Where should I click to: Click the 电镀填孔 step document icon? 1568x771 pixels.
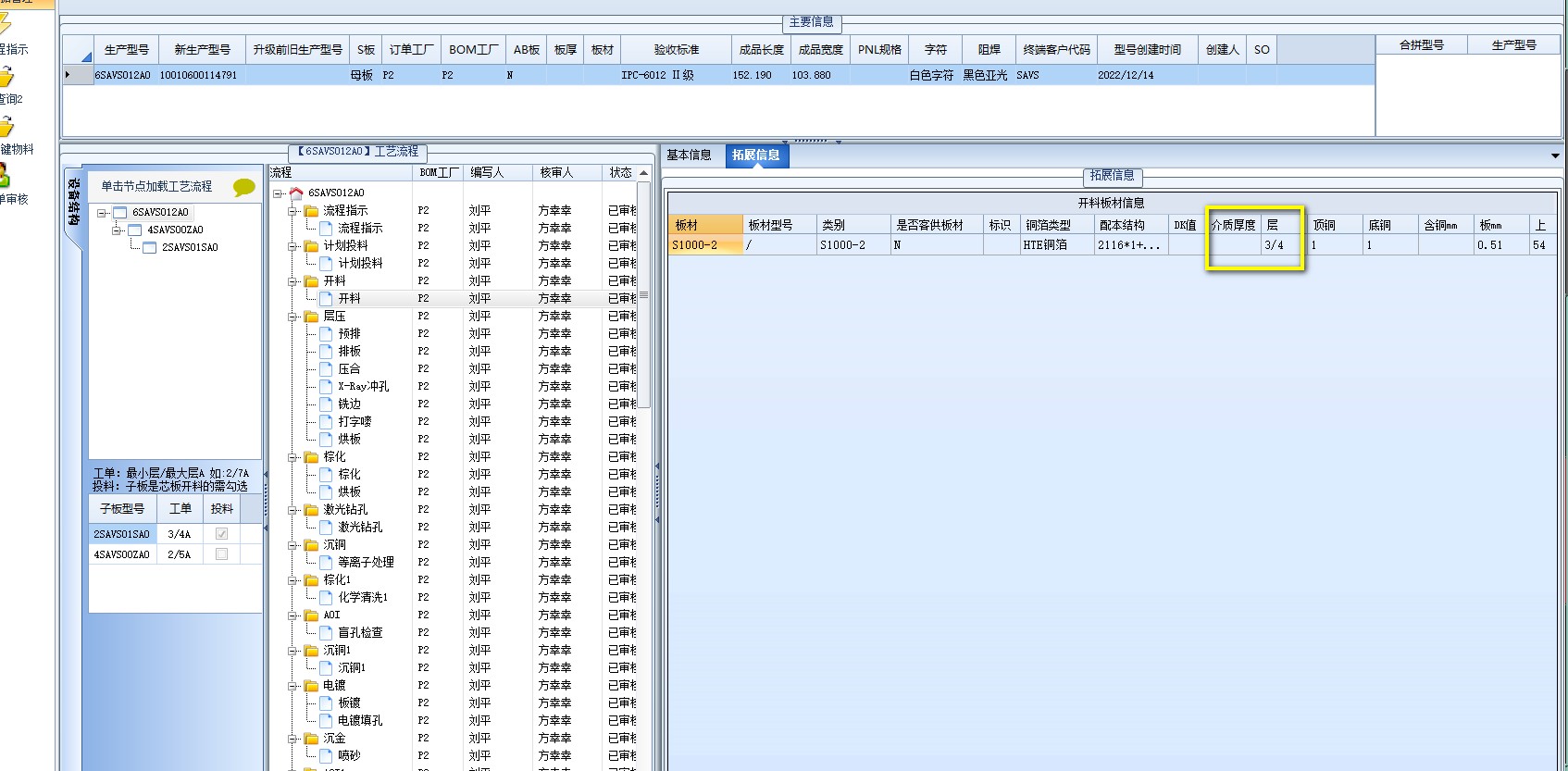pos(326,721)
